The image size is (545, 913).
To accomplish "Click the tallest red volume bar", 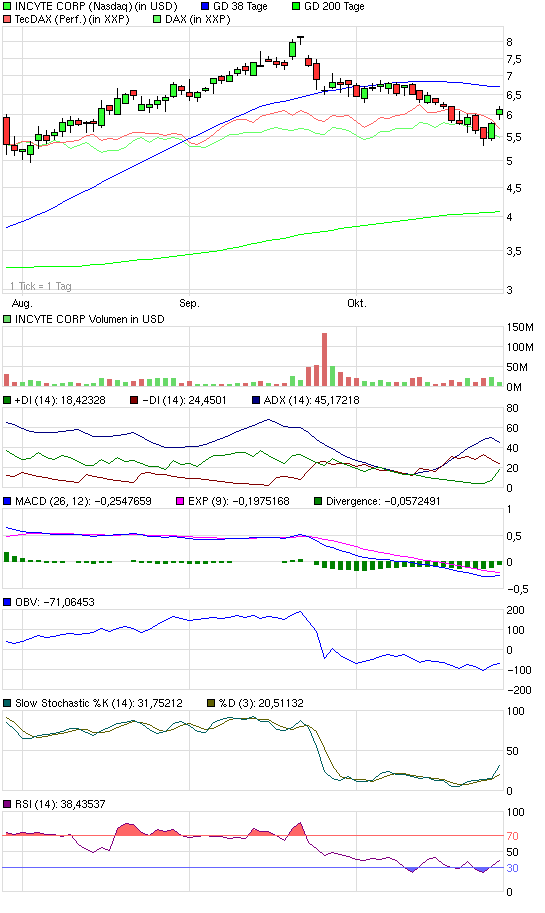I will pyautogui.click(x=324, y=359).
